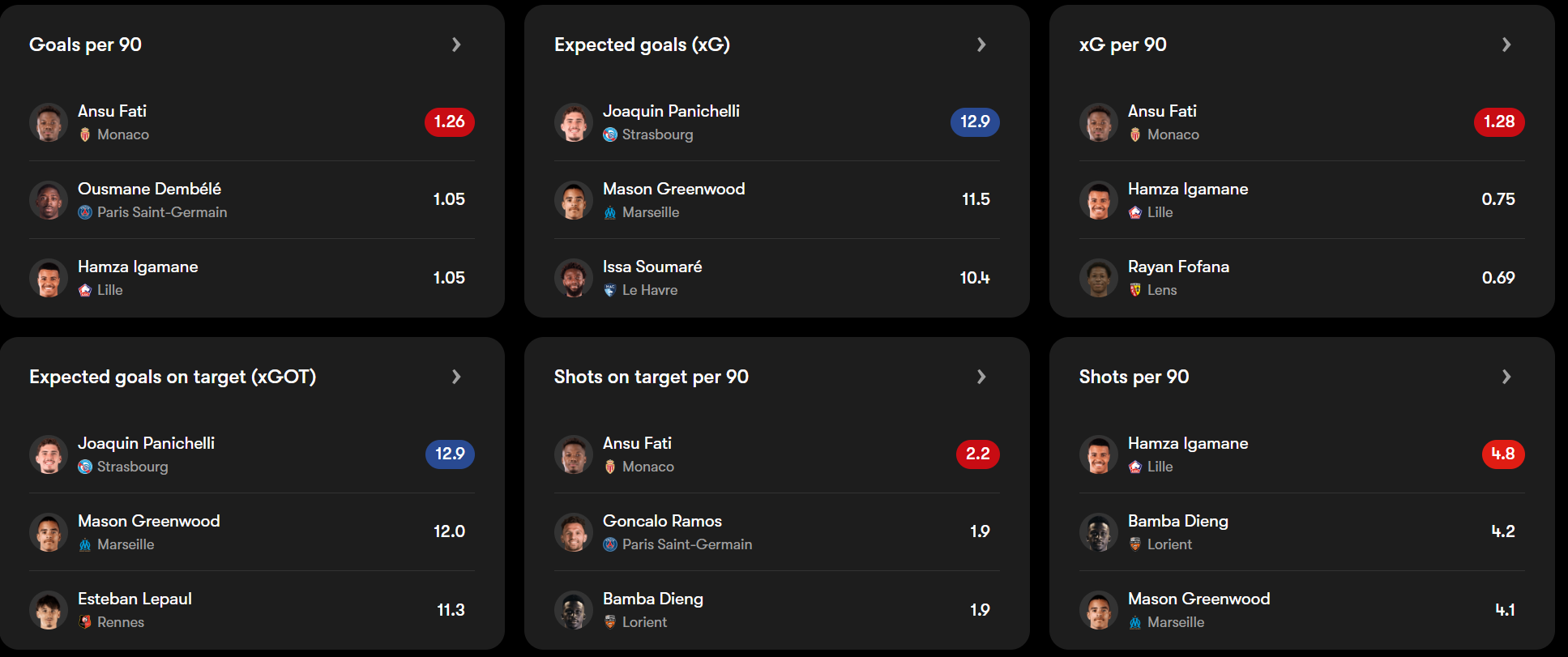The image size is (1568, 657).
Task: Click Paris Saint-Germain crest beside Goncalo Ramos
Action: pos(610,544)
